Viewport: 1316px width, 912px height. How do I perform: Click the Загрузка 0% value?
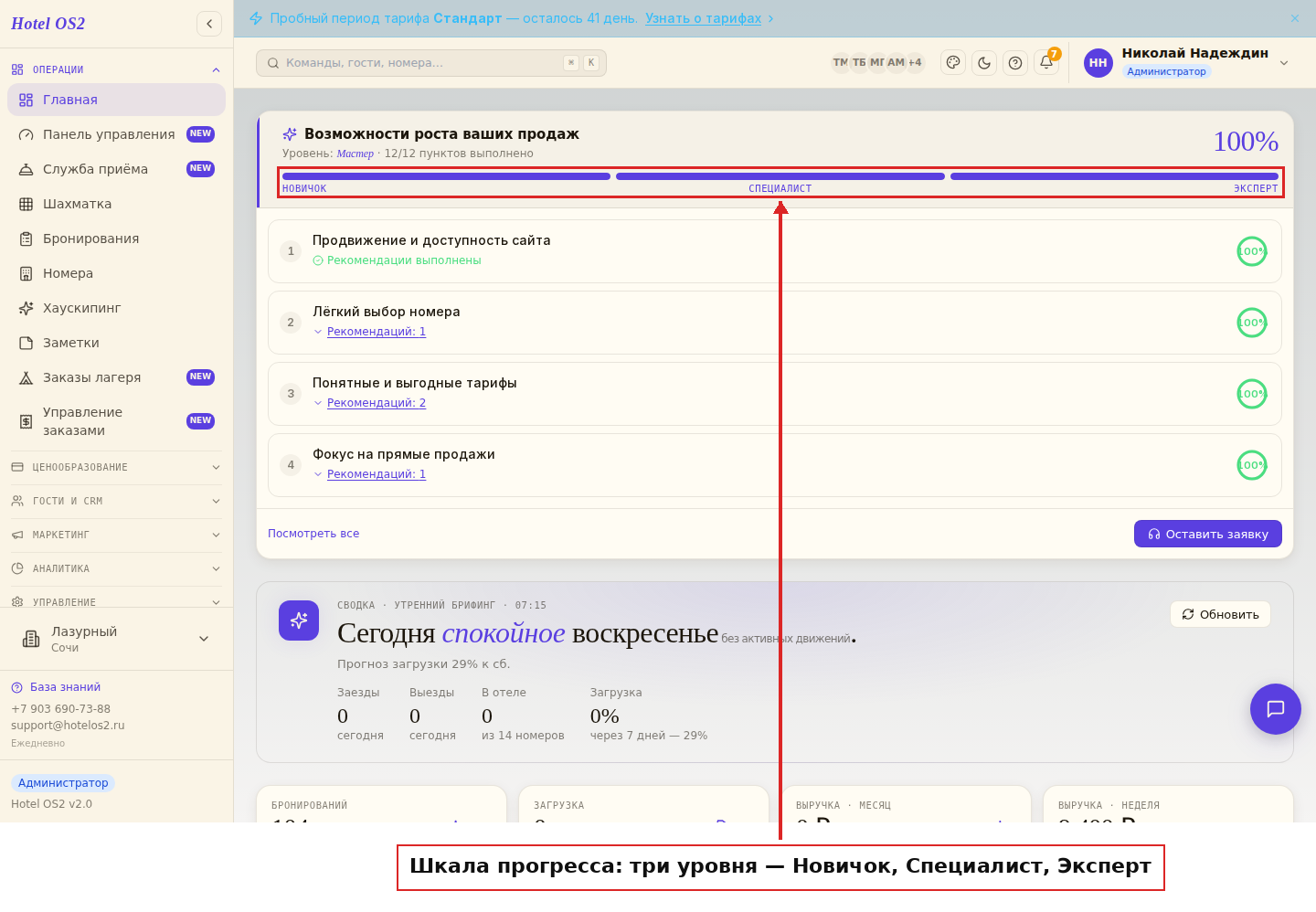coord(604,716)
